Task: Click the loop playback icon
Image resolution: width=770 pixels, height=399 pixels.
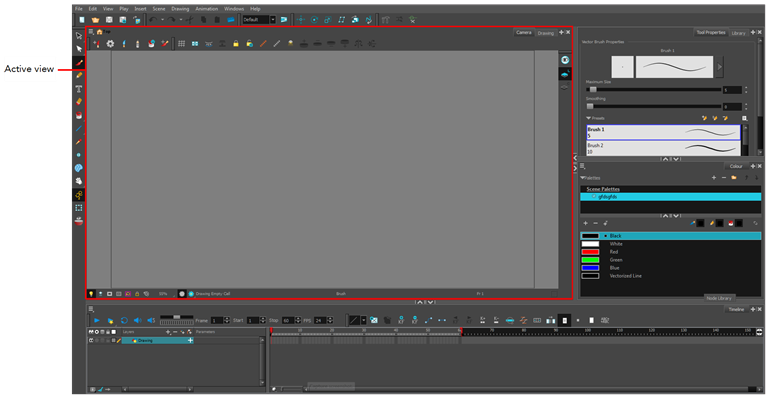Action: (x=124, y=320)
